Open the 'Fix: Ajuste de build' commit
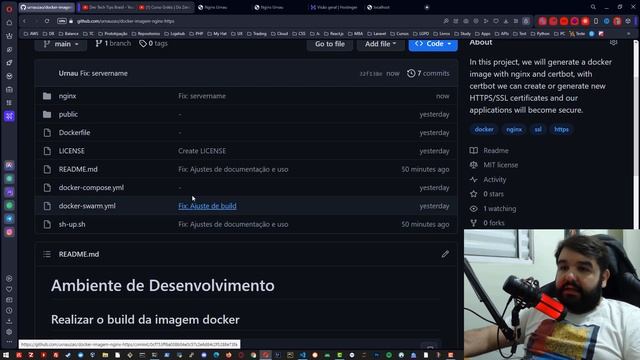Image resolution: width=640 pixels, height=360 pixels. [207, 206]
